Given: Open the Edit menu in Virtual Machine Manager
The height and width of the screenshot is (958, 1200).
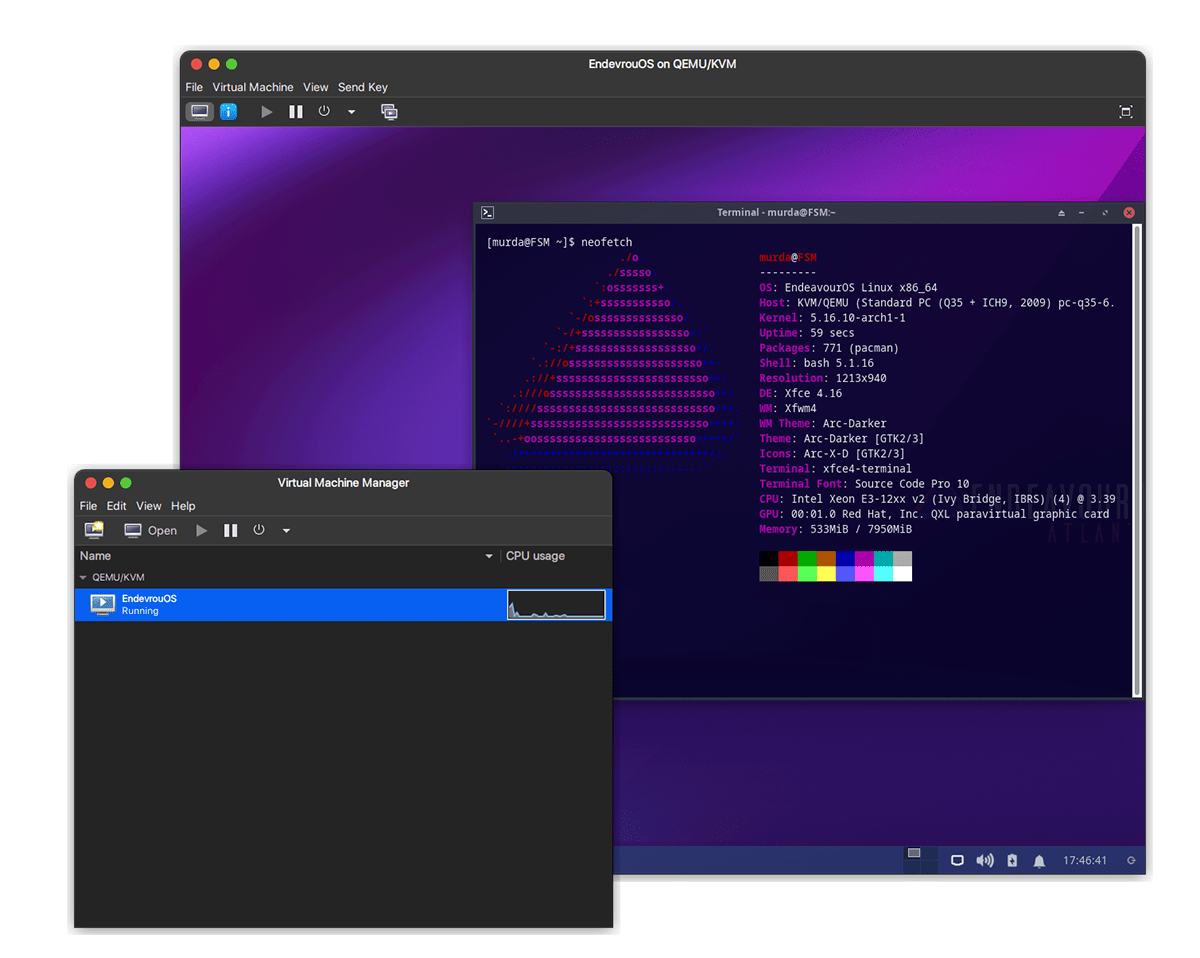Looking at the screenshot, I should tap(116, 506).
